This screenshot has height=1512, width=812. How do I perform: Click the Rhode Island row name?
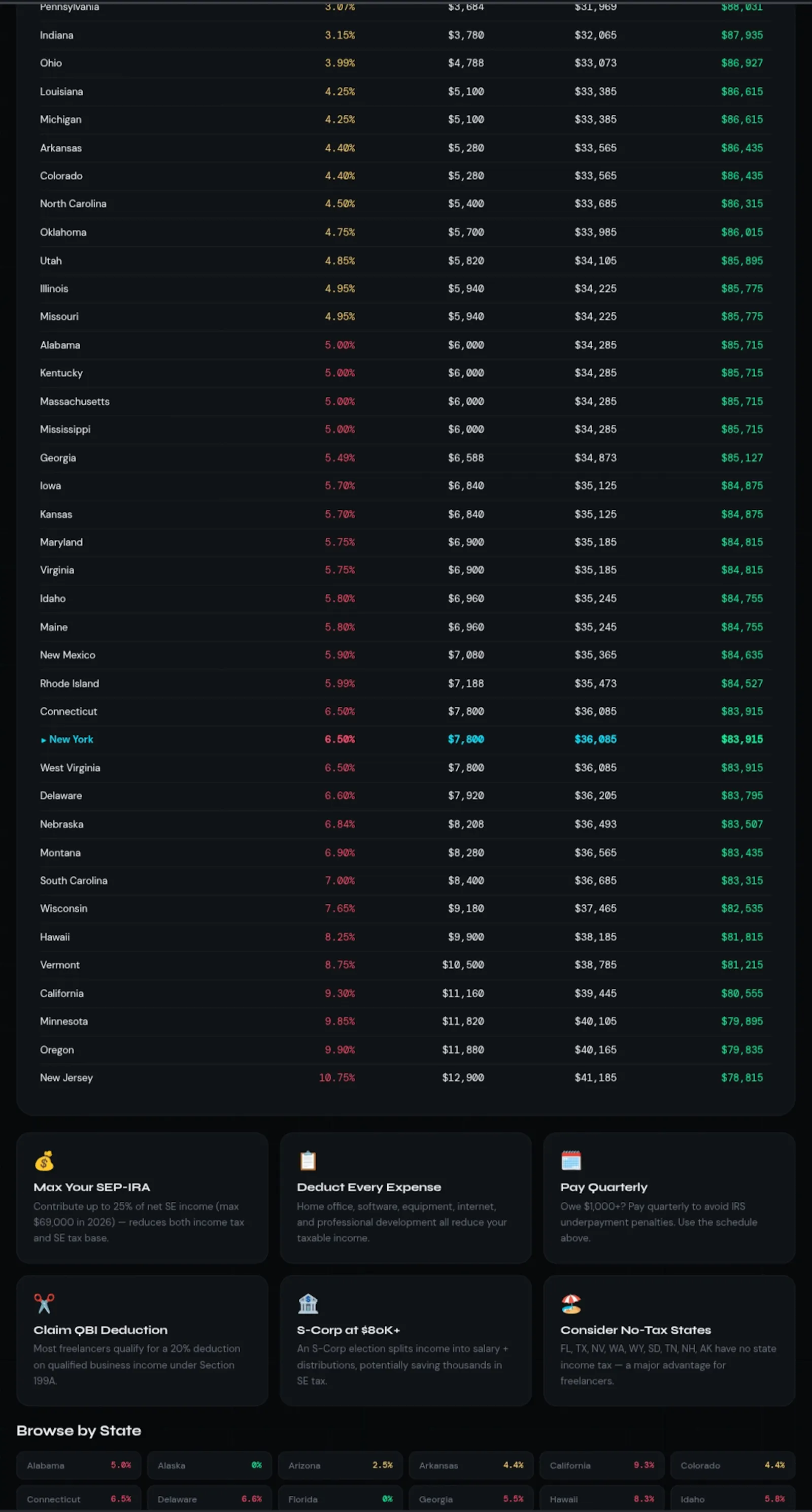point(69,683)
